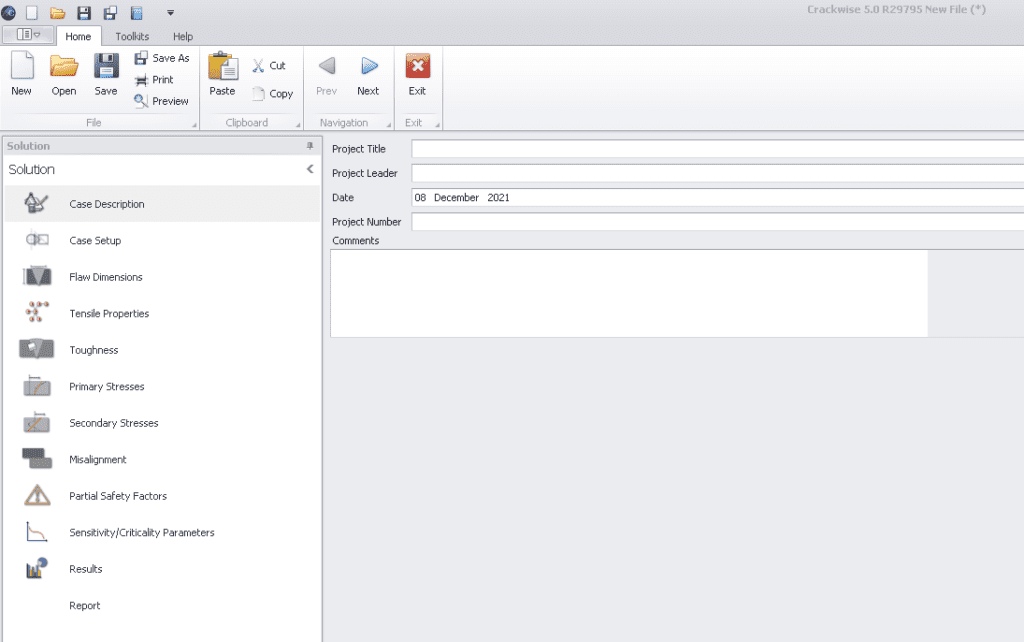Pin the Solution panel using pushpin
The height and width of the screenshot is (642, 1024).
(x=309, y=146)
